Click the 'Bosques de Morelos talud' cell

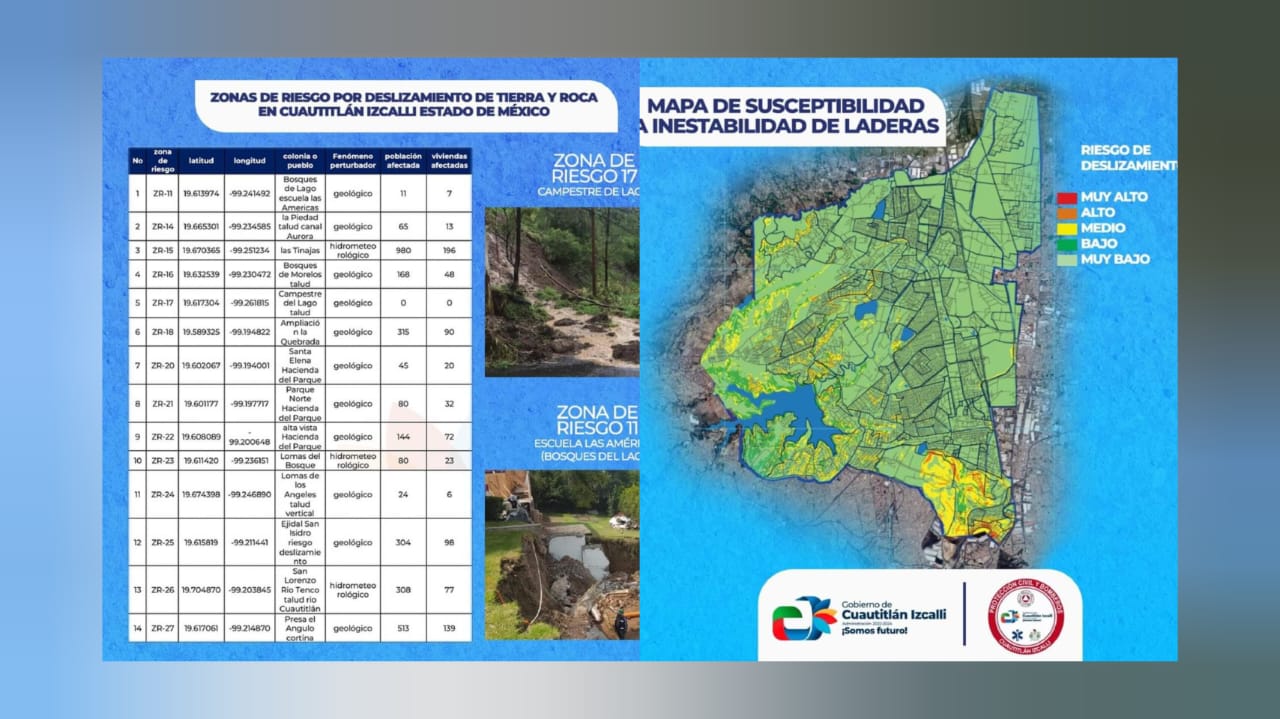click(x=301, y=274)
